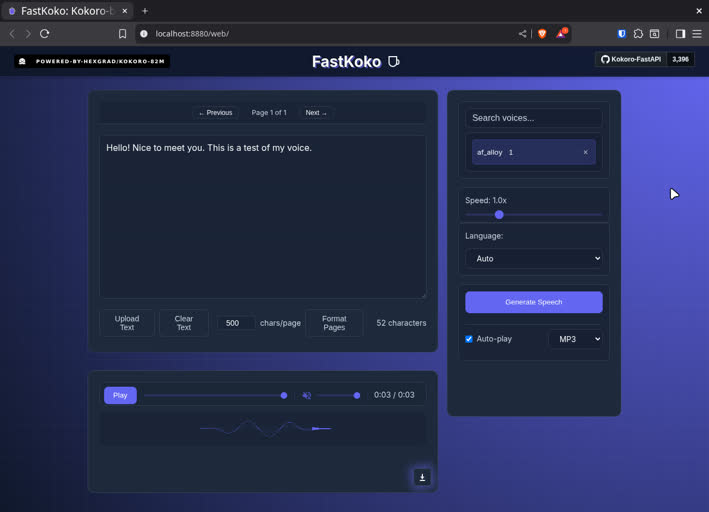Click the '52 characters' count text
This screenshot has height=512, width=709.
click(x=401, y=323)
